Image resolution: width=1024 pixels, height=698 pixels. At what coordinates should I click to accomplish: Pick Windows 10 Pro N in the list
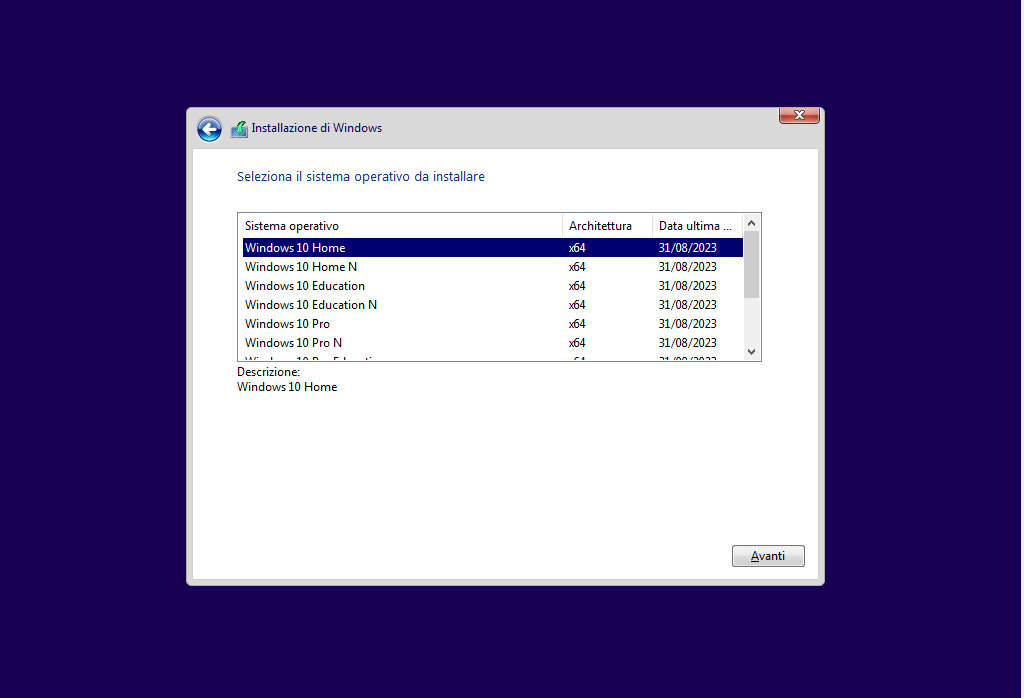coord(492,342)
